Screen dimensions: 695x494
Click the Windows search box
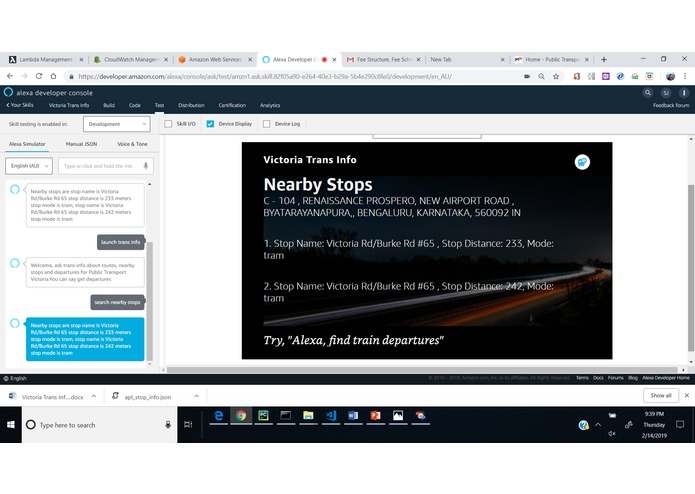pos(99,425)
